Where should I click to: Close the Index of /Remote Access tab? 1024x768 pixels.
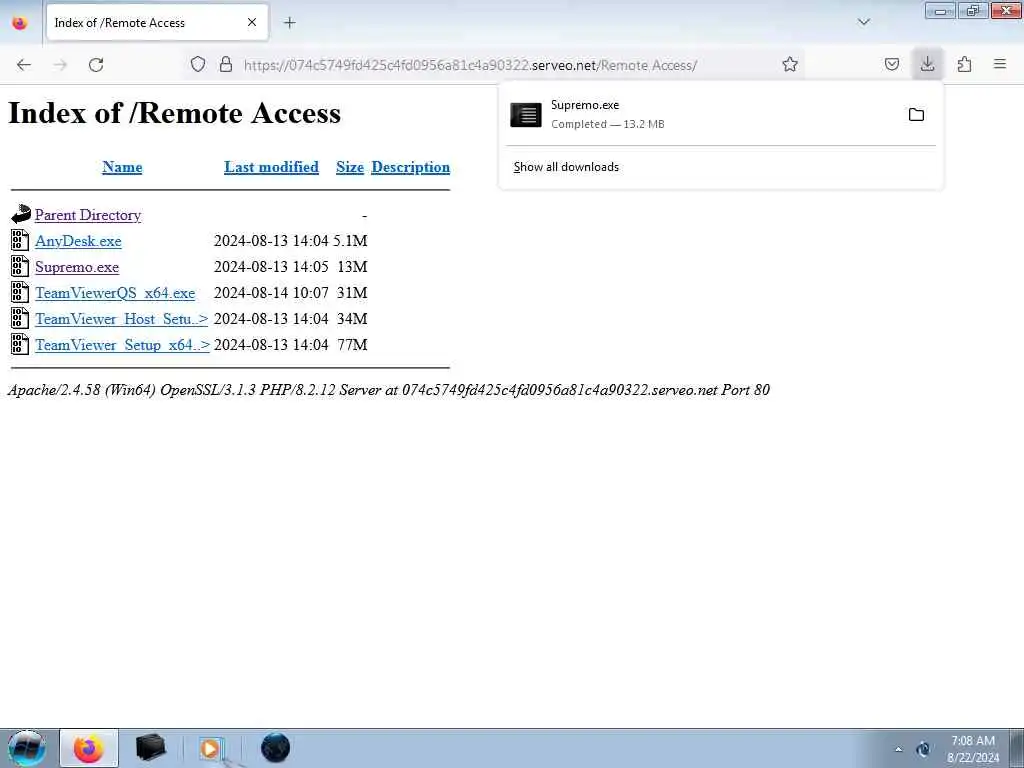point(251,22)
